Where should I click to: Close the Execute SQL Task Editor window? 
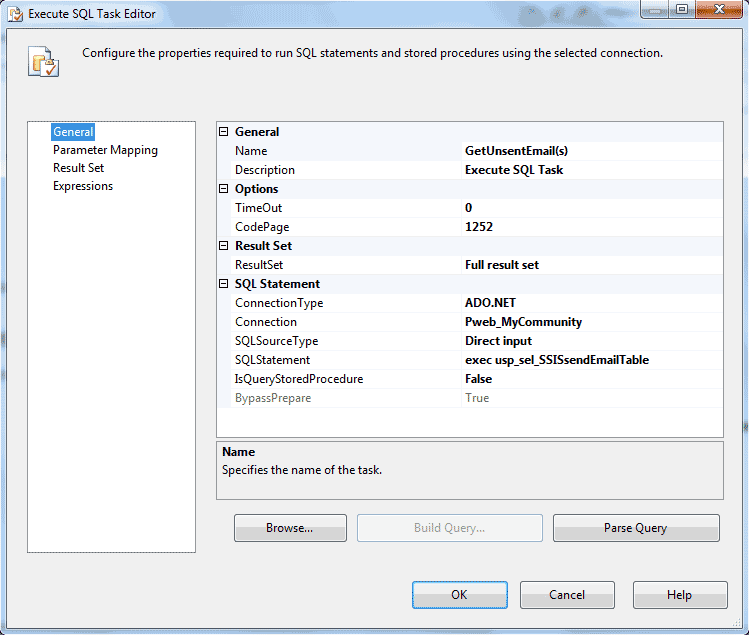717,12
